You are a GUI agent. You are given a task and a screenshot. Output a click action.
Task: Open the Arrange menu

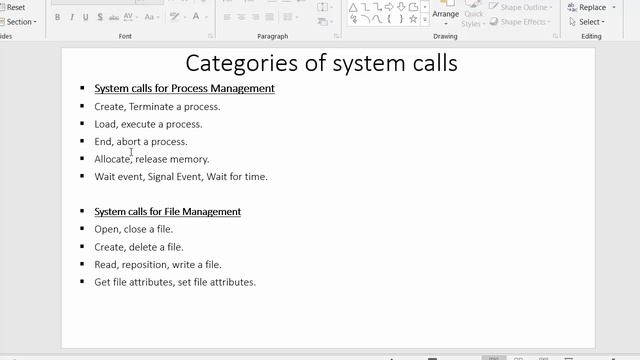pos(446,13)
